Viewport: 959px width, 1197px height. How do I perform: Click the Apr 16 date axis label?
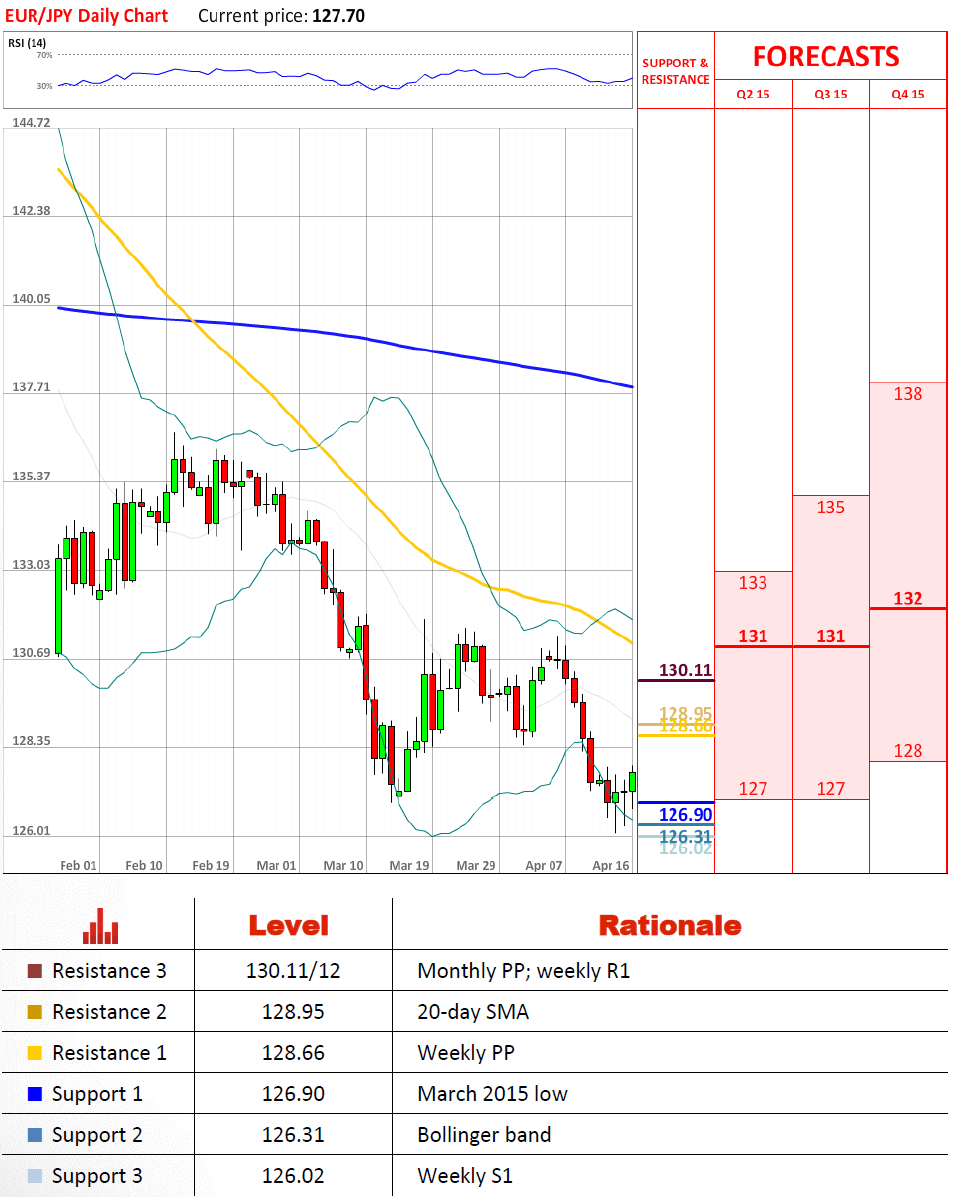click(x=611, y=866)
